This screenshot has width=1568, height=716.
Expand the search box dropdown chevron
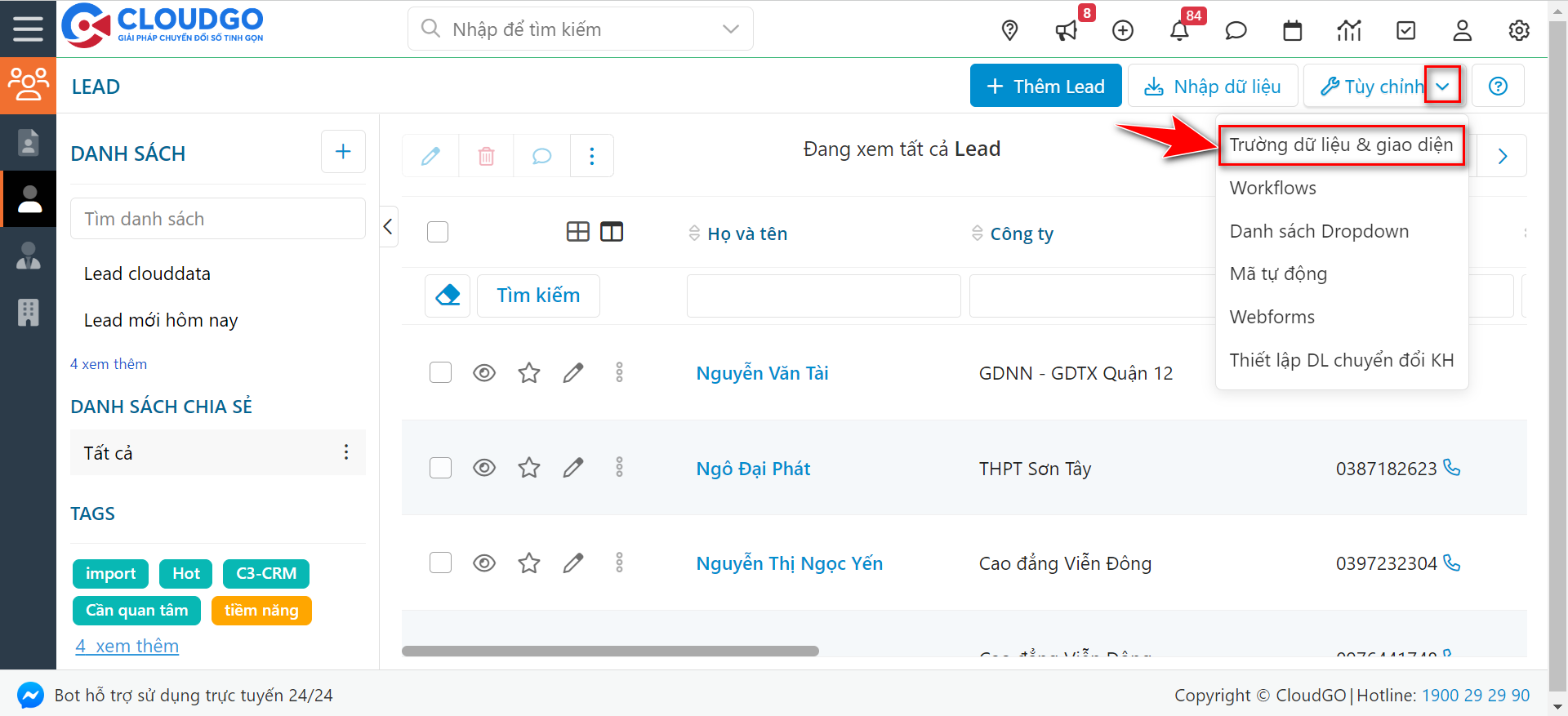coord(731,29)
